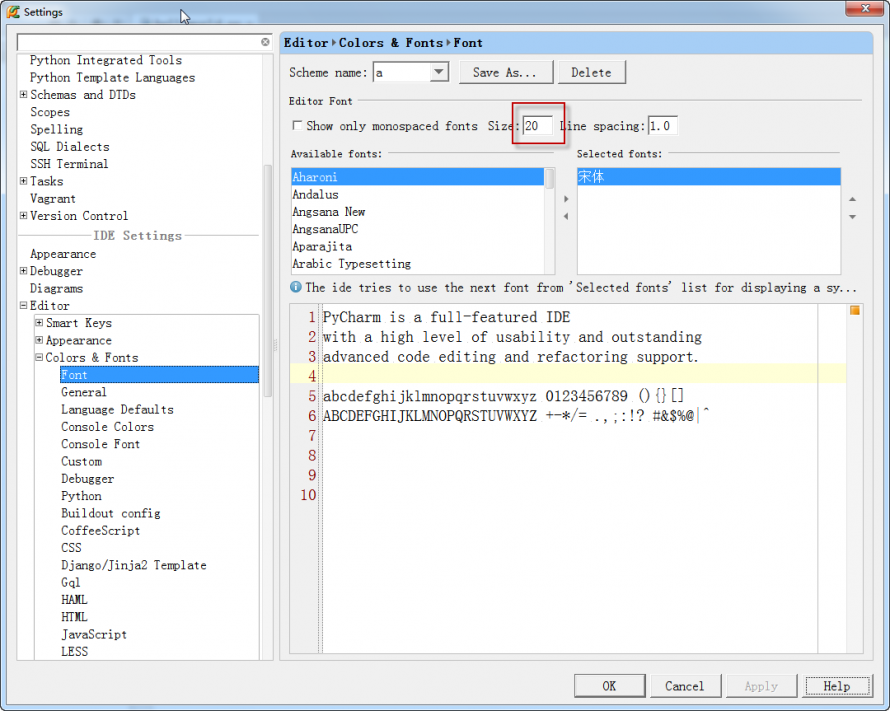Click the Save As... button
The image size is (890, 711).
505,73
